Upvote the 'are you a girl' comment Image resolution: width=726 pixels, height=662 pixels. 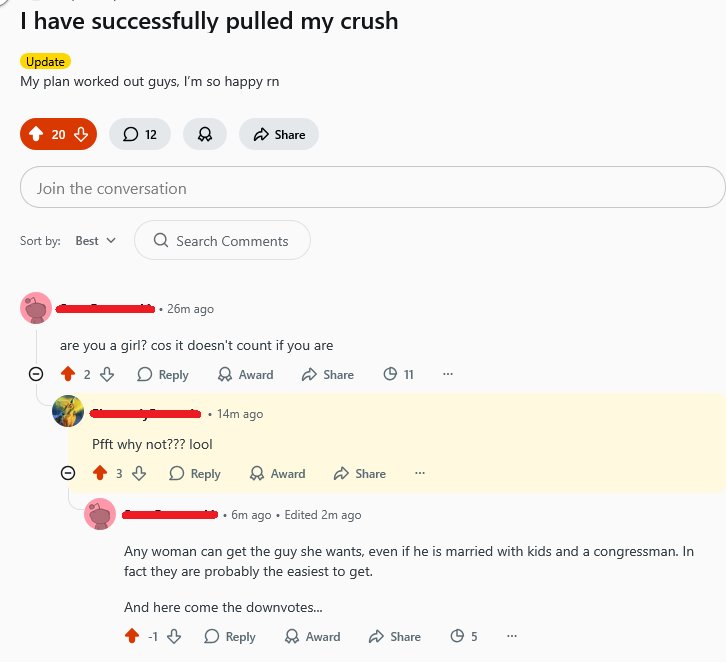(x=68, y=374)
